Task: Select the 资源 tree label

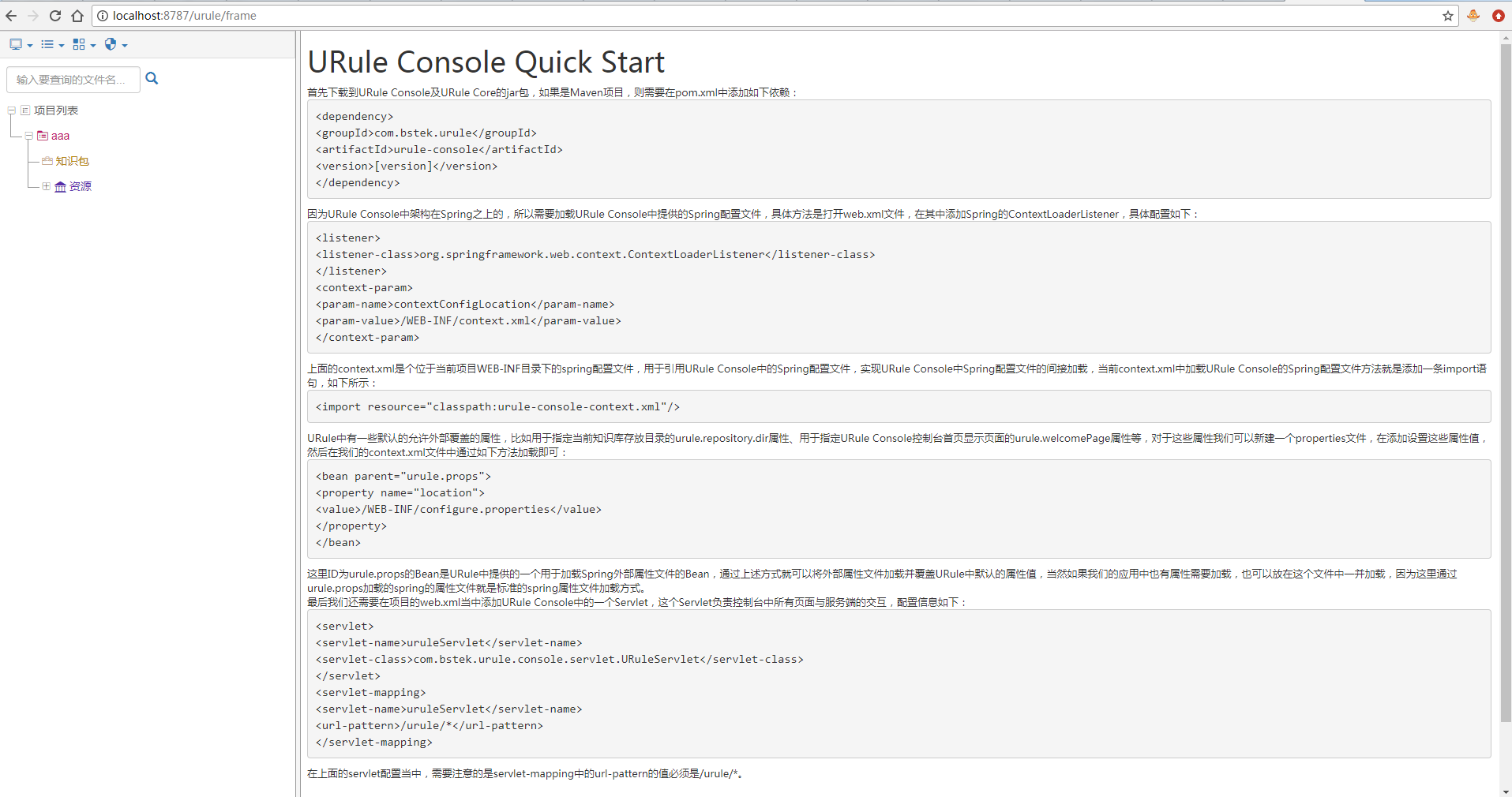Action: point(81,186)
